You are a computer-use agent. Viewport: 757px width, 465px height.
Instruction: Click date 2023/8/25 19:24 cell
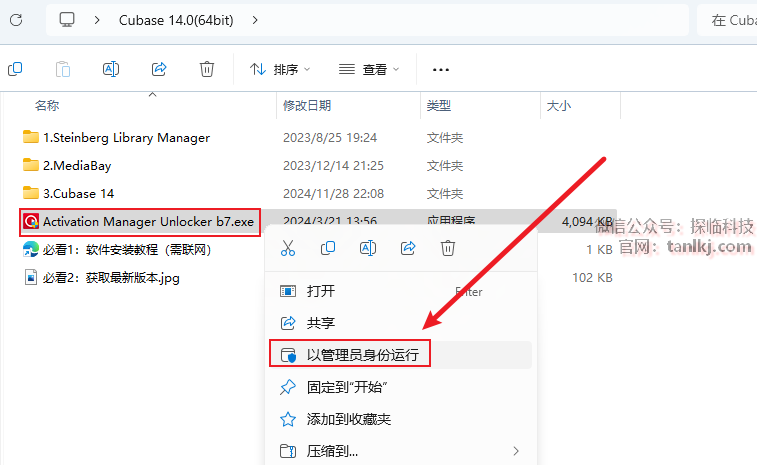(x=330, y=138)
